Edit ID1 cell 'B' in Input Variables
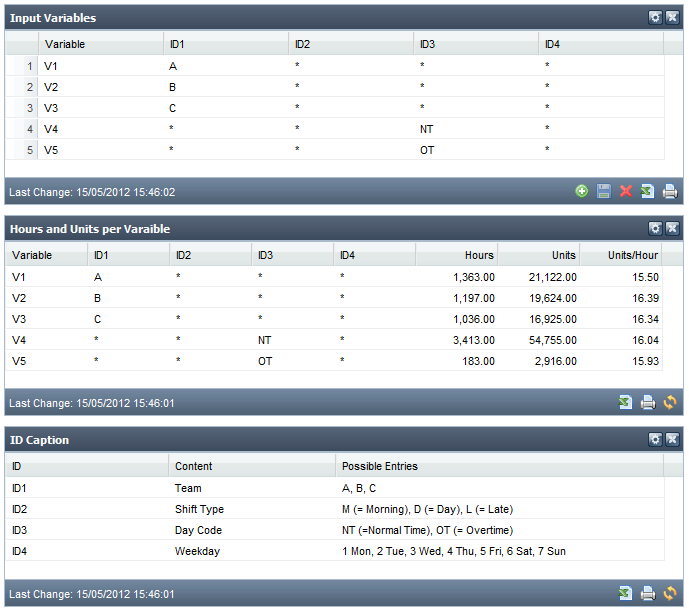The height and width of the screenshot is (613, 689). point(226,87)
